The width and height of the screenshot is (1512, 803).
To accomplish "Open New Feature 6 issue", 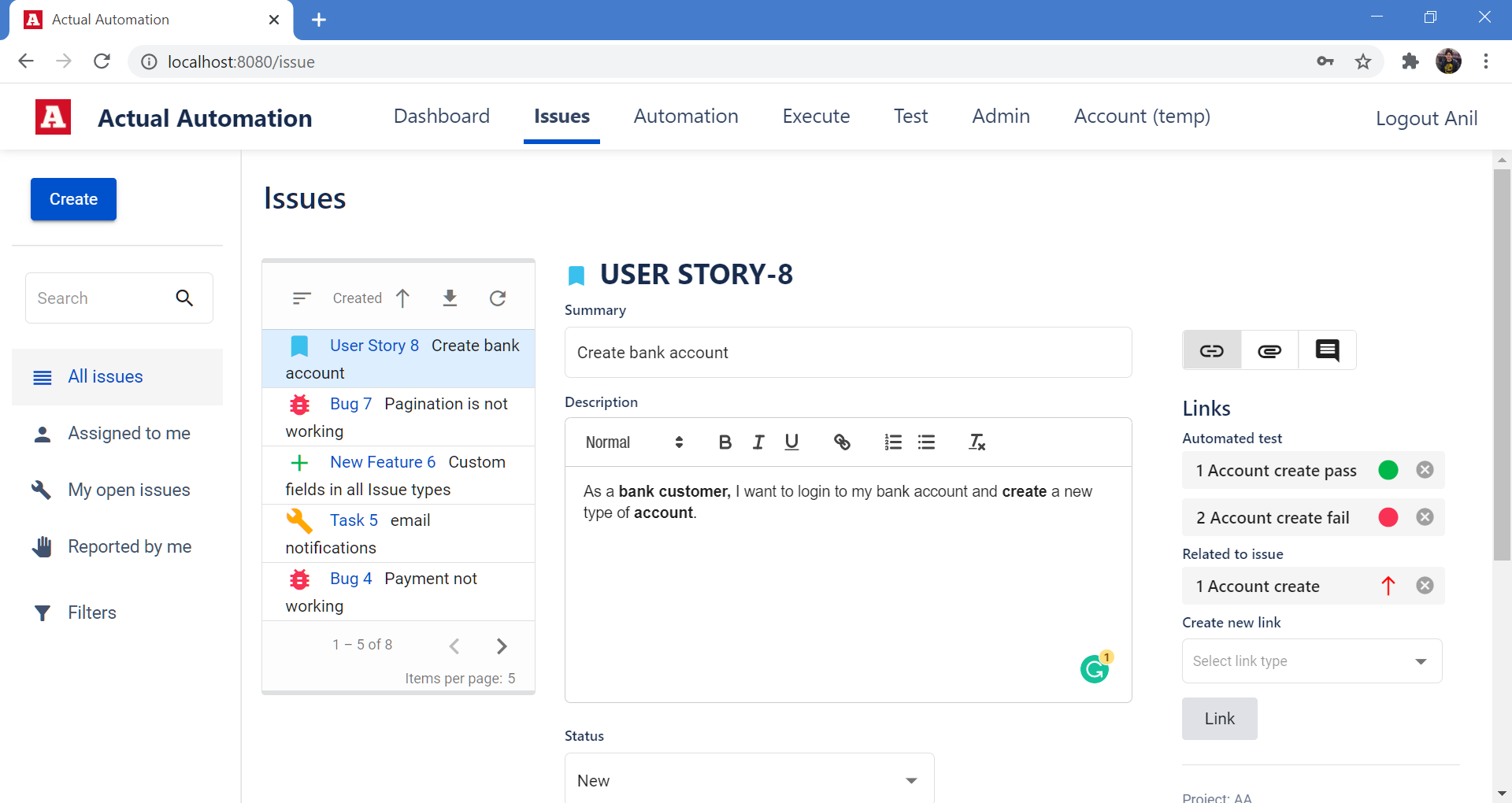I will click(398, 476).
